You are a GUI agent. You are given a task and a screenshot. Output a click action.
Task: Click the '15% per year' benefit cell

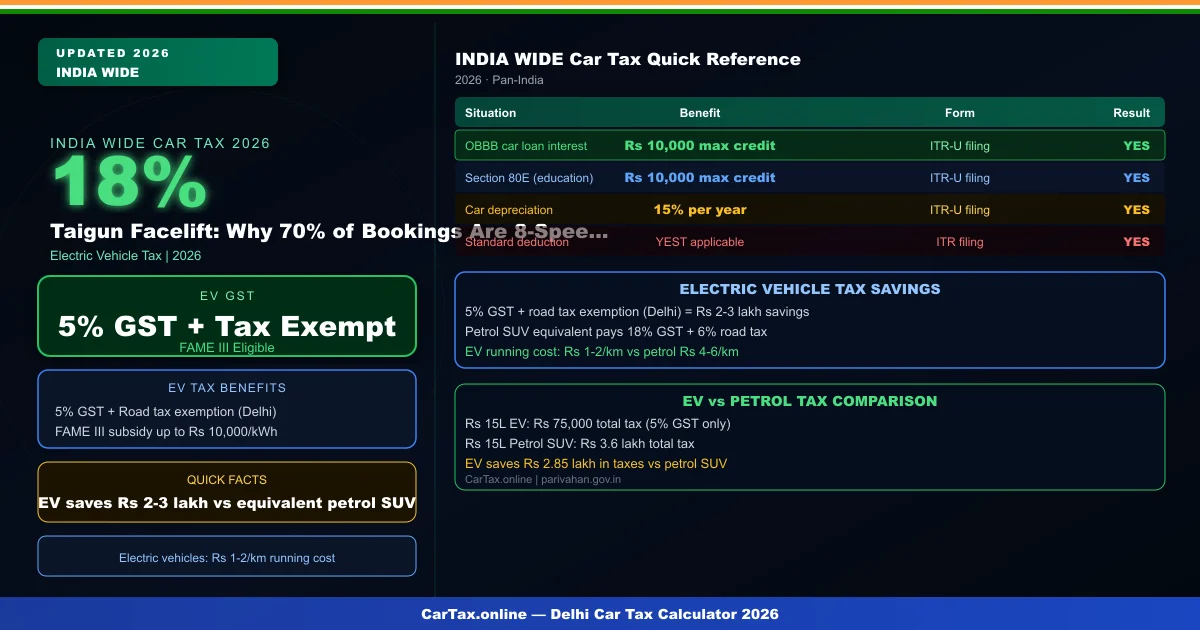click(700, 210)
